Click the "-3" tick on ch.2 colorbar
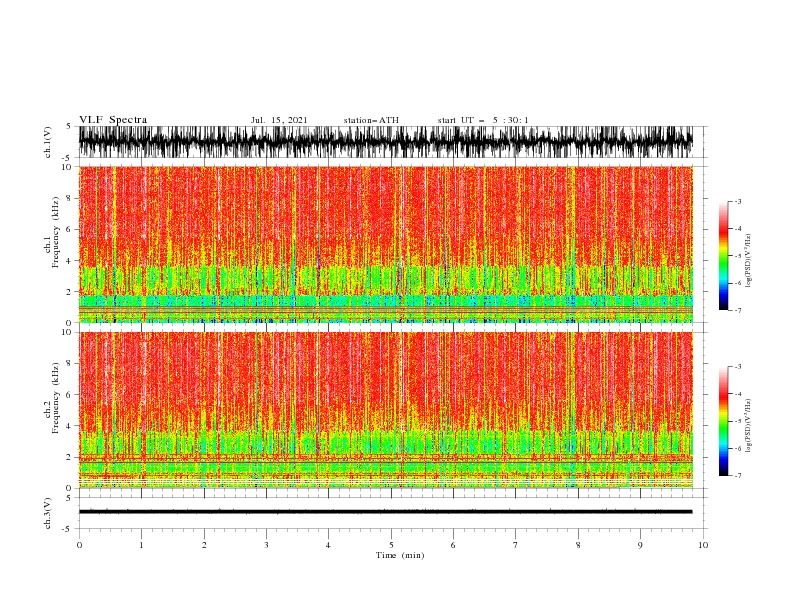This screenshot has width=792, height=612. [737, 367]
